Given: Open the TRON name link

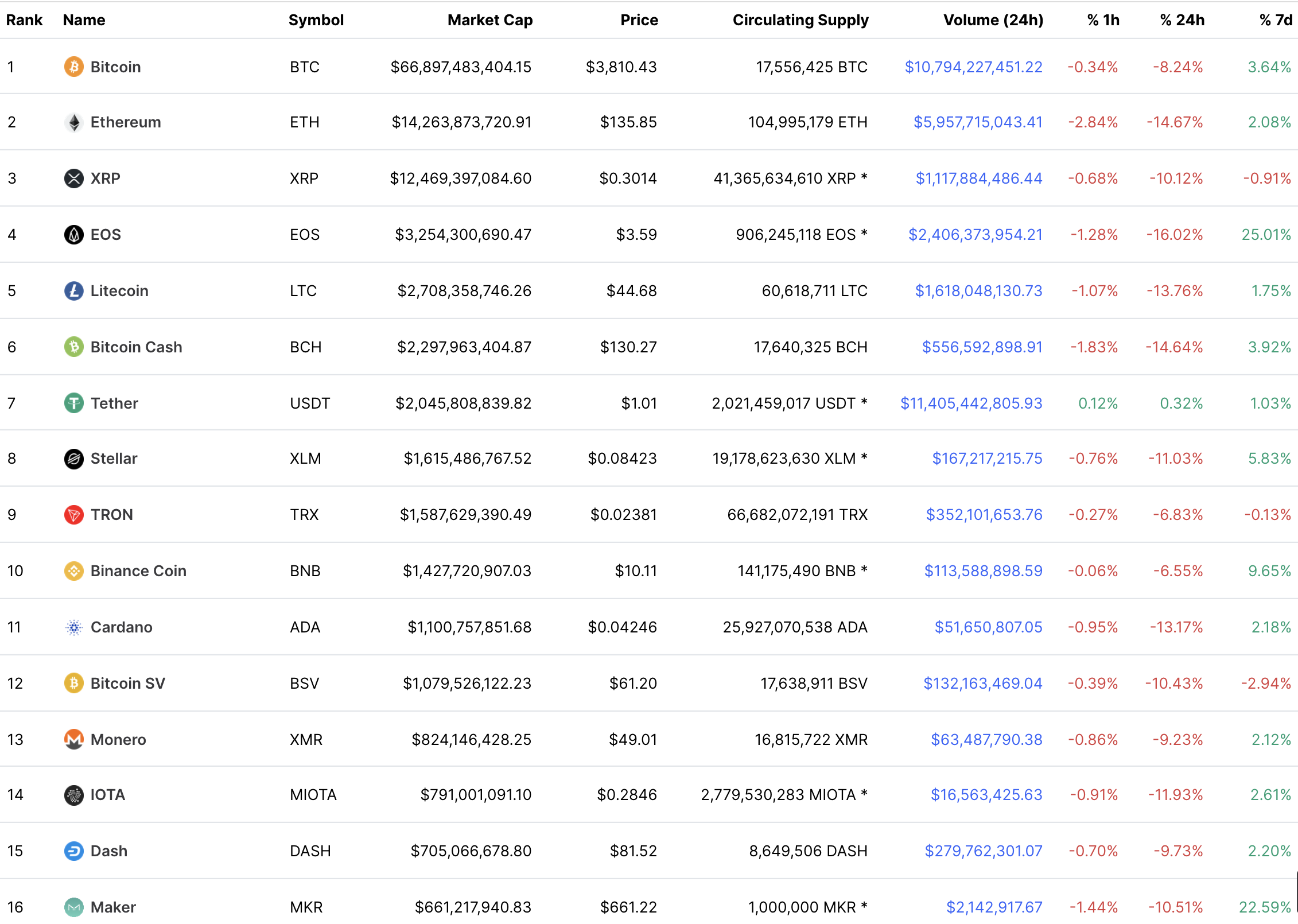Looking at the screenshot, I should tap(111, 515).
